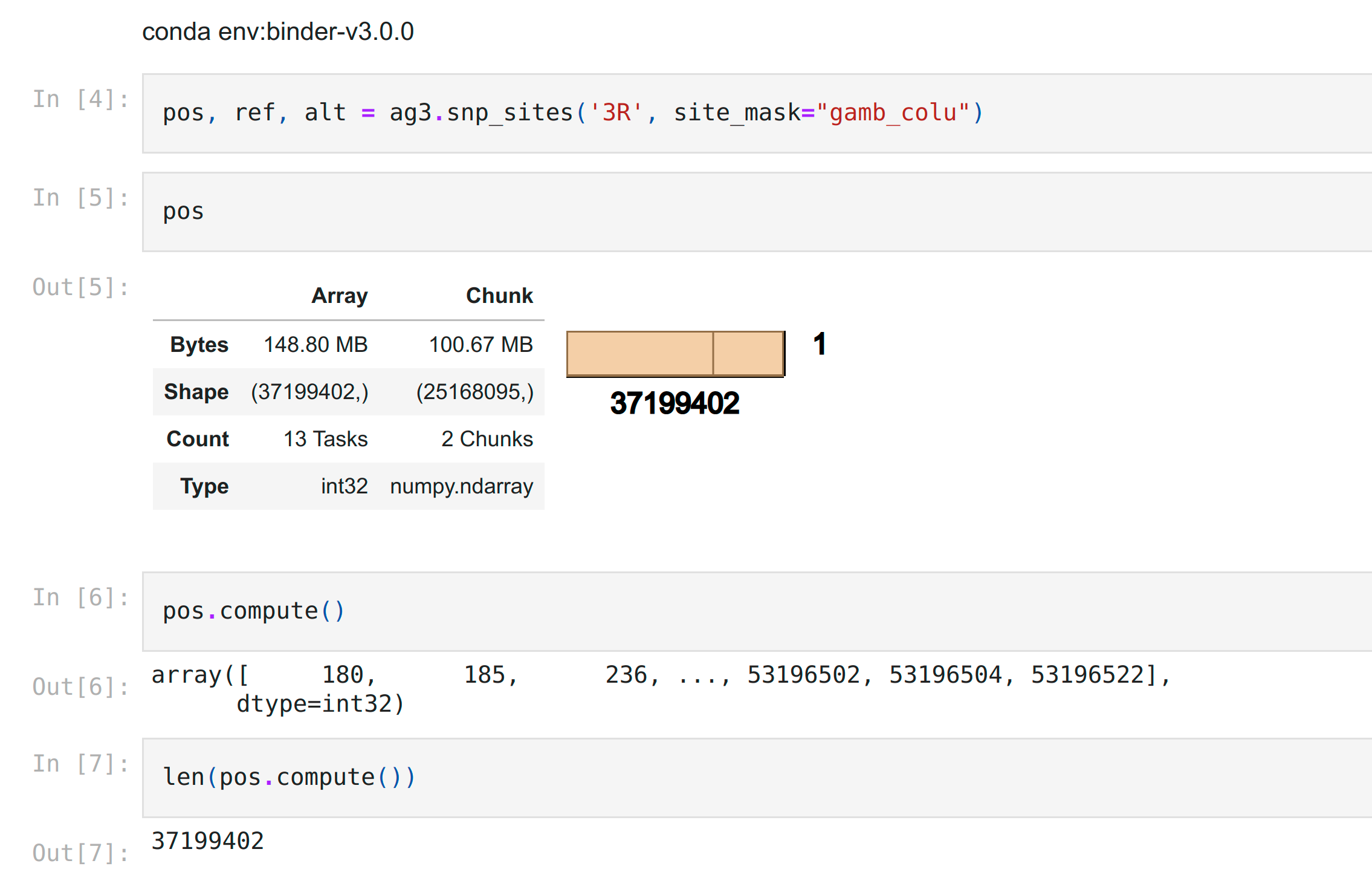Click the Type value int32

coord(345,486)
